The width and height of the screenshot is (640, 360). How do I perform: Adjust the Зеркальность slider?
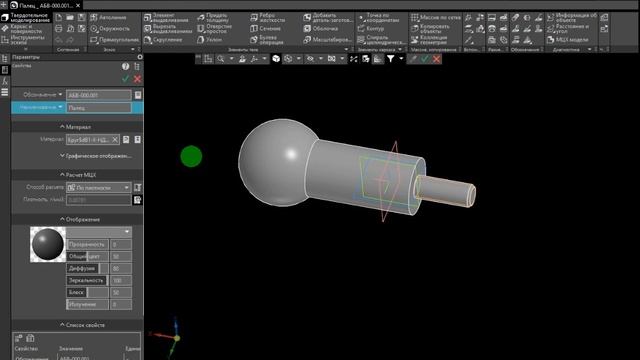tap(87, 280)
